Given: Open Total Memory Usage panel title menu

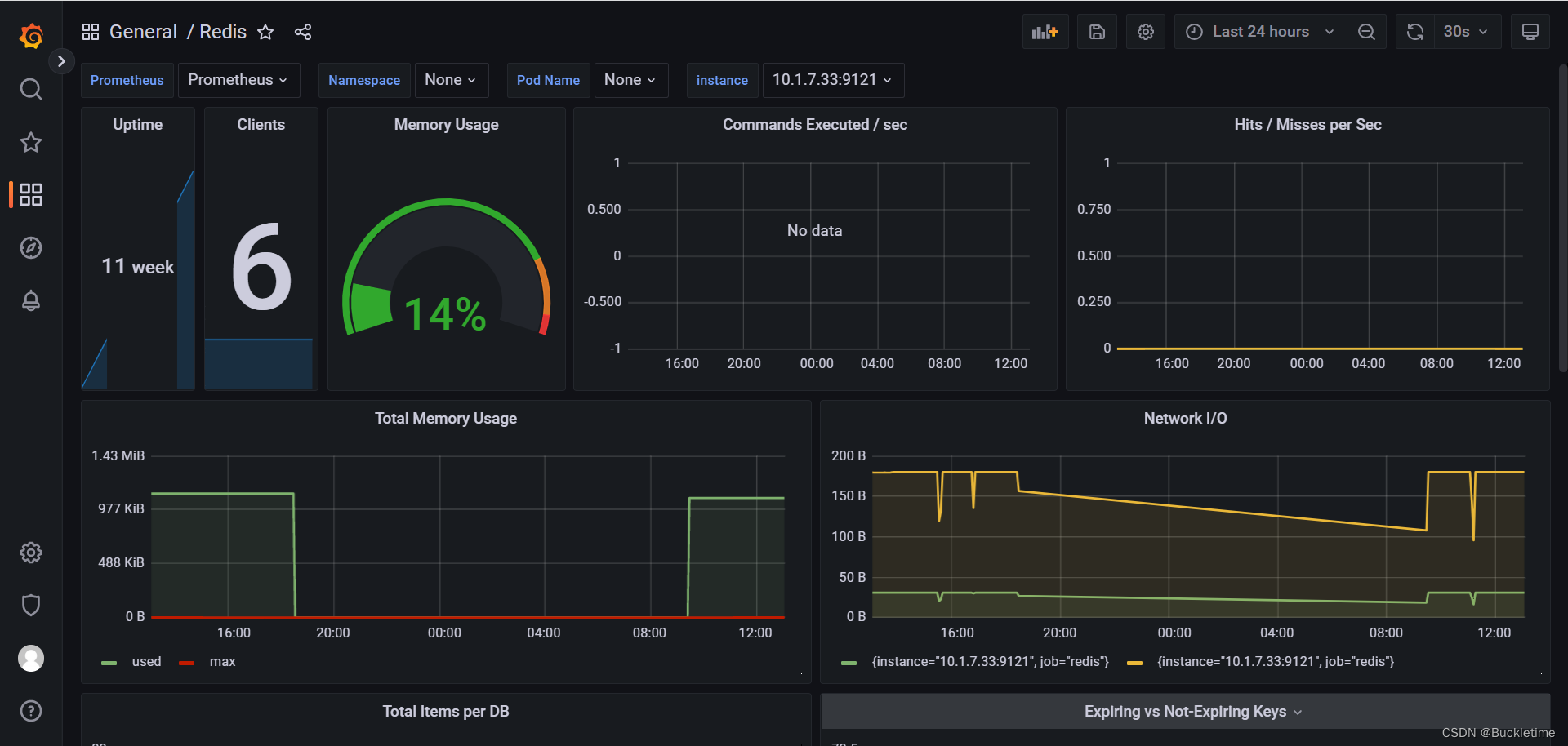Looking at the screenshot, I should click(x=446, y=419).
